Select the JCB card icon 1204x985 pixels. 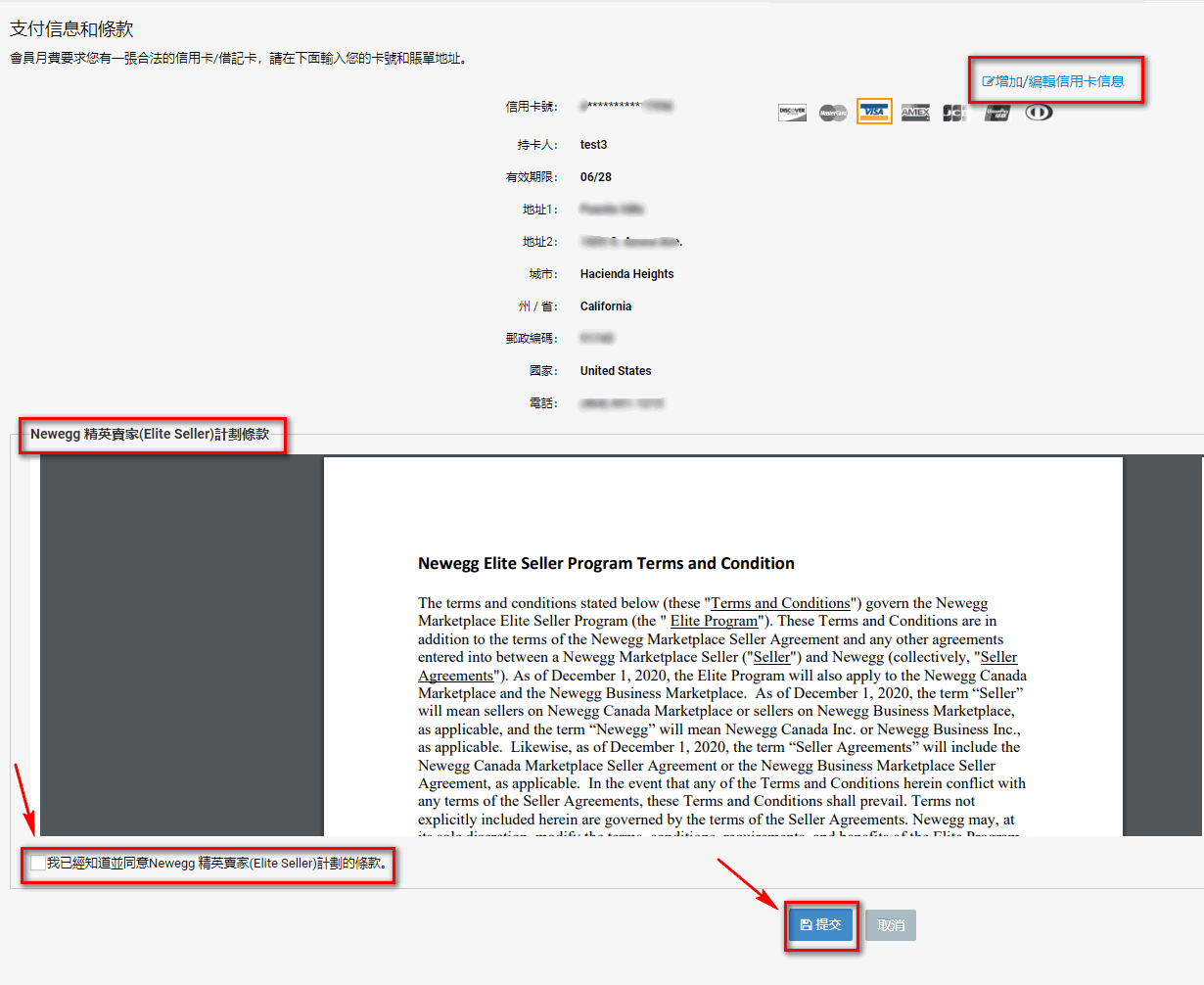click(x=954, y=113)
